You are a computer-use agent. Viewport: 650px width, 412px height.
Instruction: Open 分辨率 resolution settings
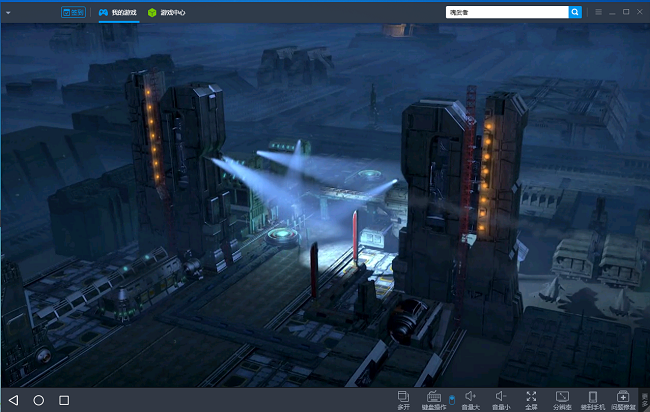pyautogui.click(x=562, y=400)
